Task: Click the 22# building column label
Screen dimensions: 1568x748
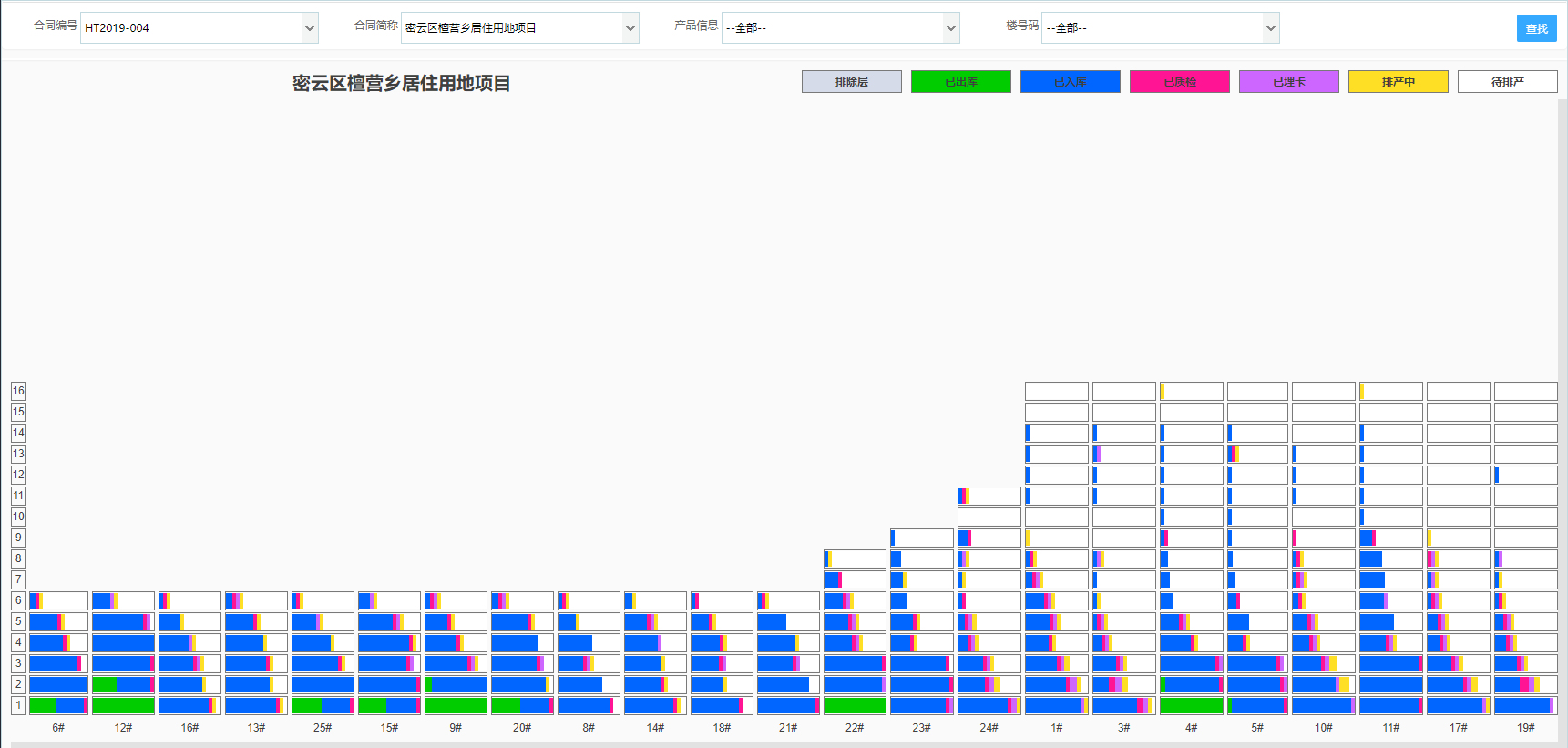Action: click(855, 728)
